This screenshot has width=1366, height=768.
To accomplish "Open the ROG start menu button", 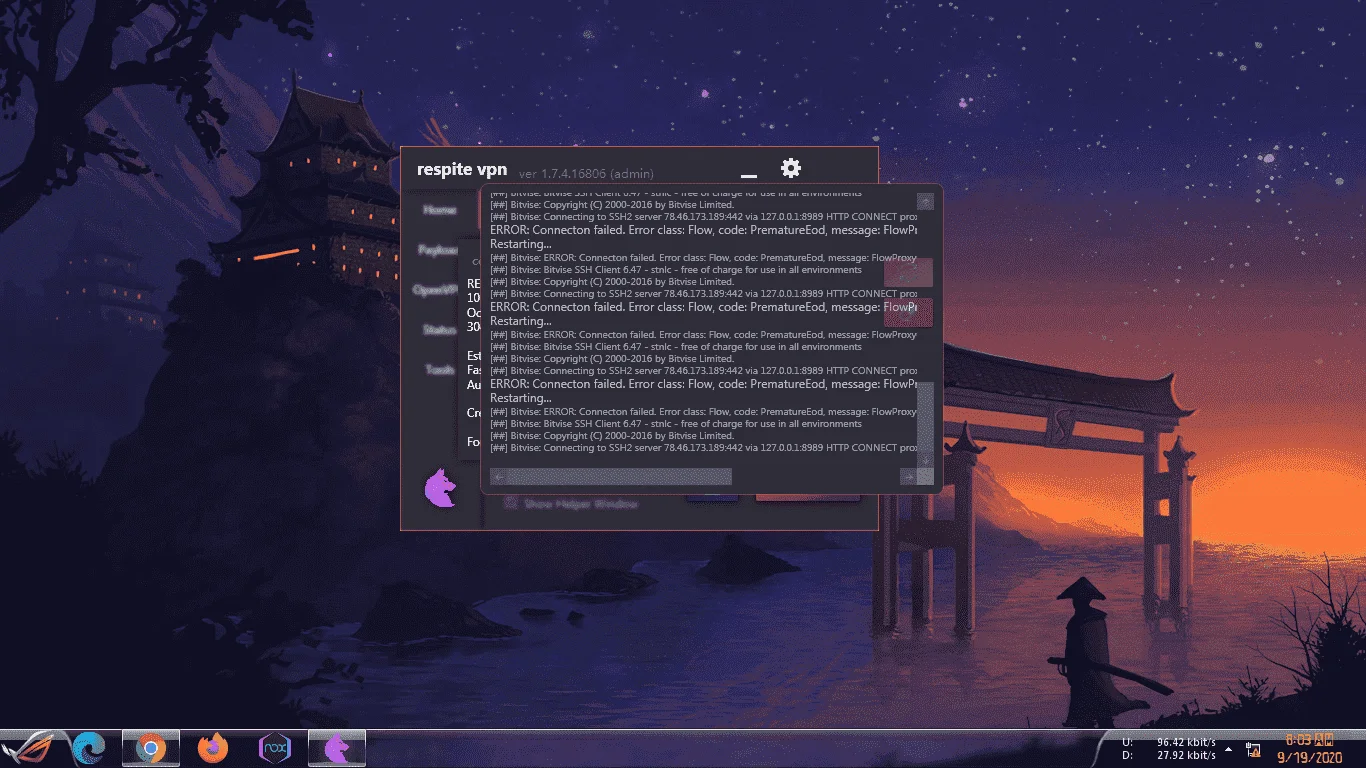I will pyautogui.click(x=30, y=748).
